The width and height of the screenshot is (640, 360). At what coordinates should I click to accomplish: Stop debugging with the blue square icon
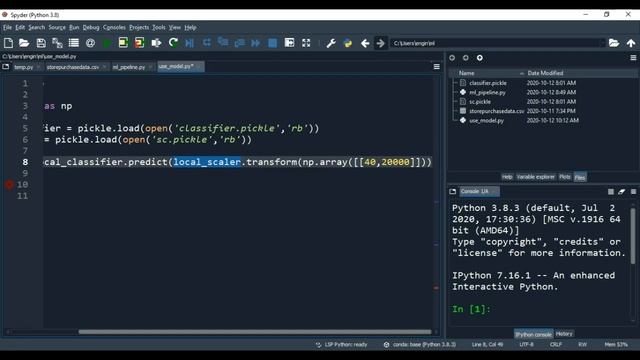click(x=273, y=43)
